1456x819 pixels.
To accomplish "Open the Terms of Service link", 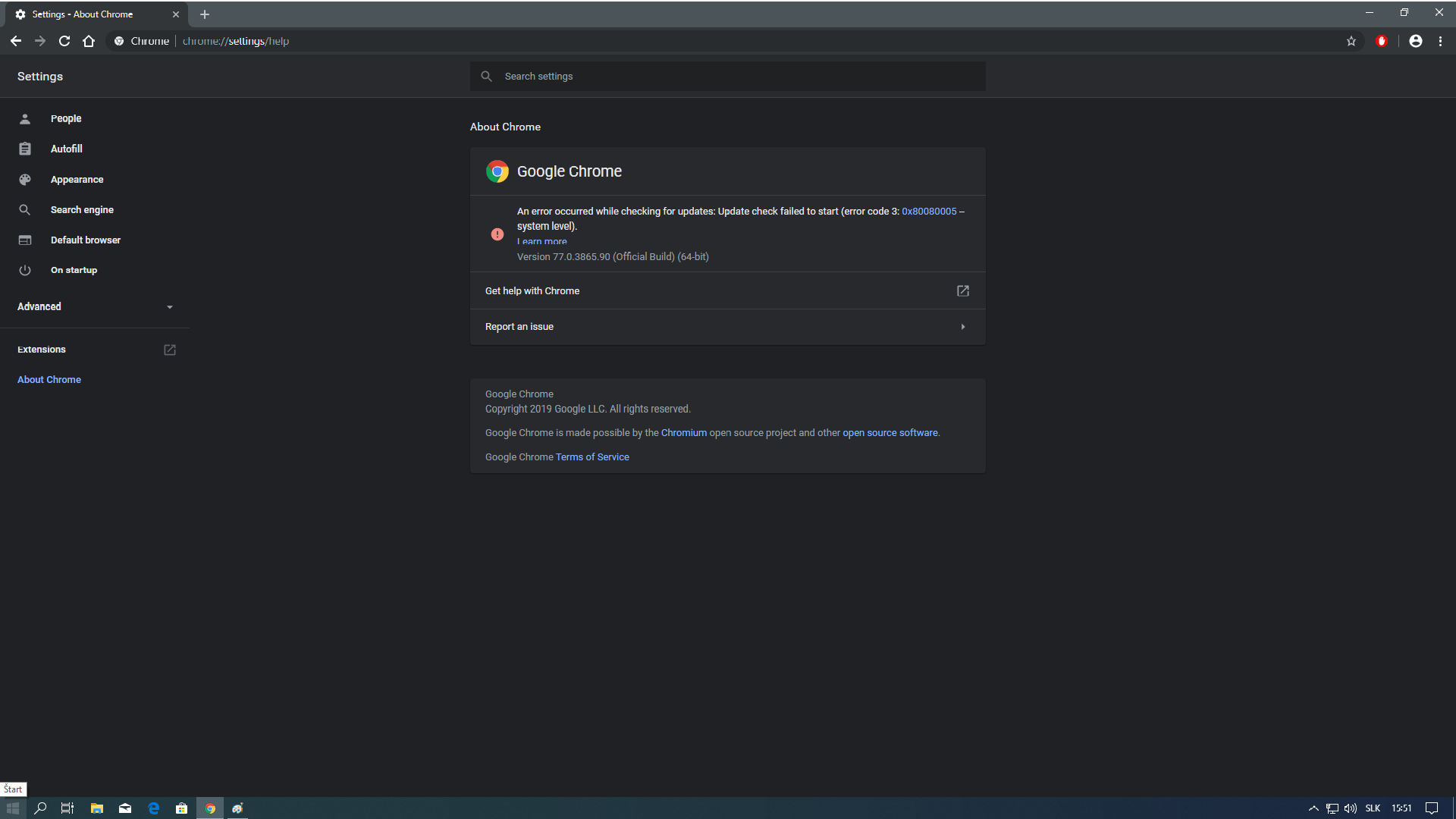I will tap(592, 457).
